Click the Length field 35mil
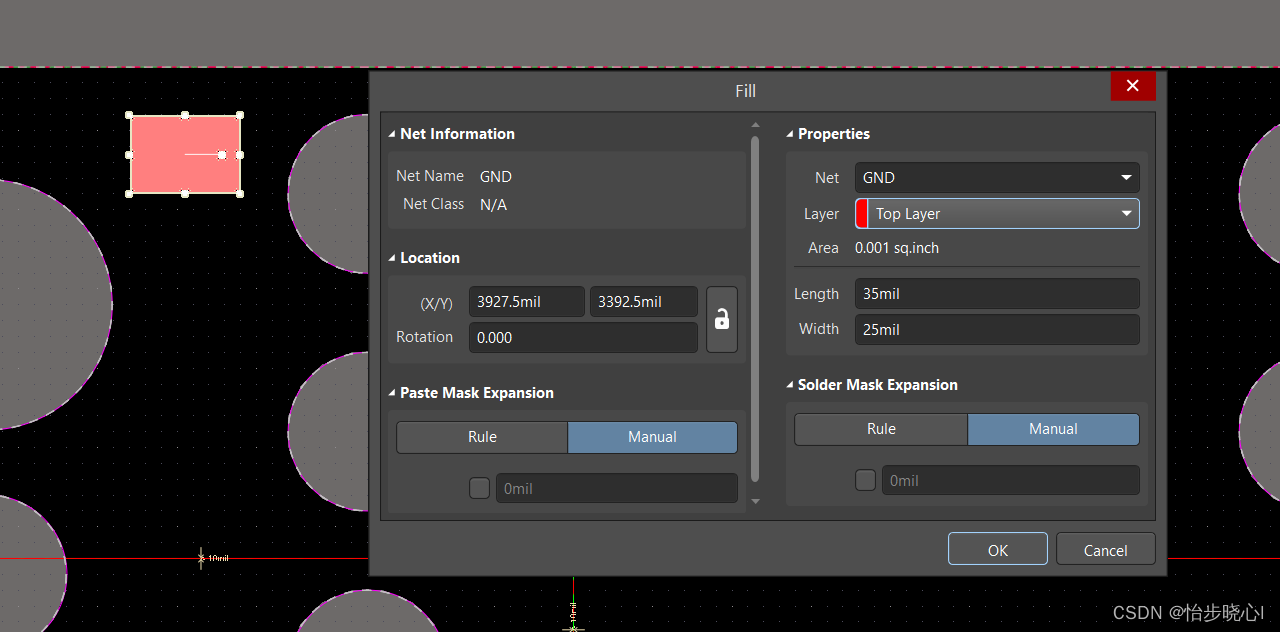Screen dimensions: 1280x632 click(x=997, y=294)
